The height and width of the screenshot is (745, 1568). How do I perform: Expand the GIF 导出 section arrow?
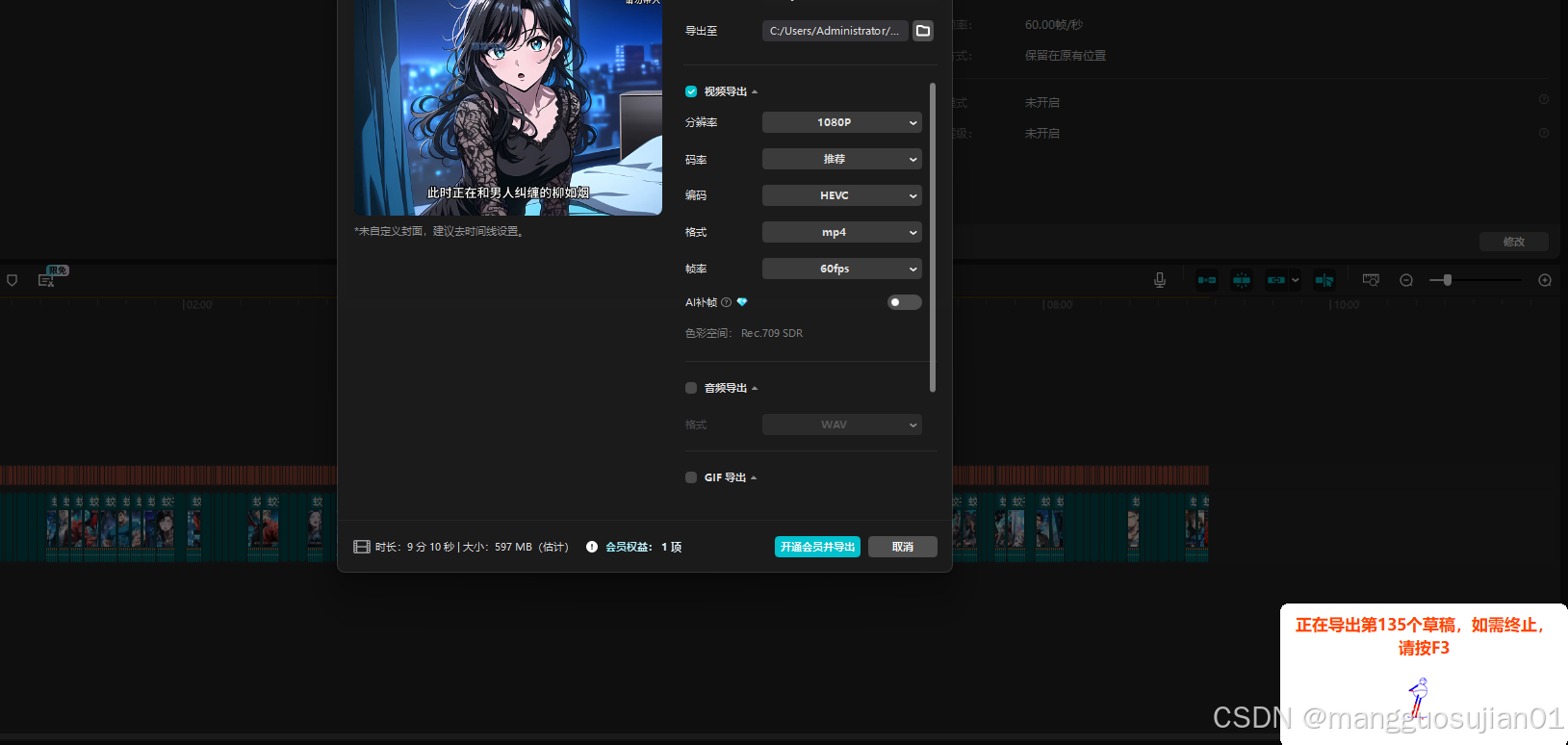[754, 478]
